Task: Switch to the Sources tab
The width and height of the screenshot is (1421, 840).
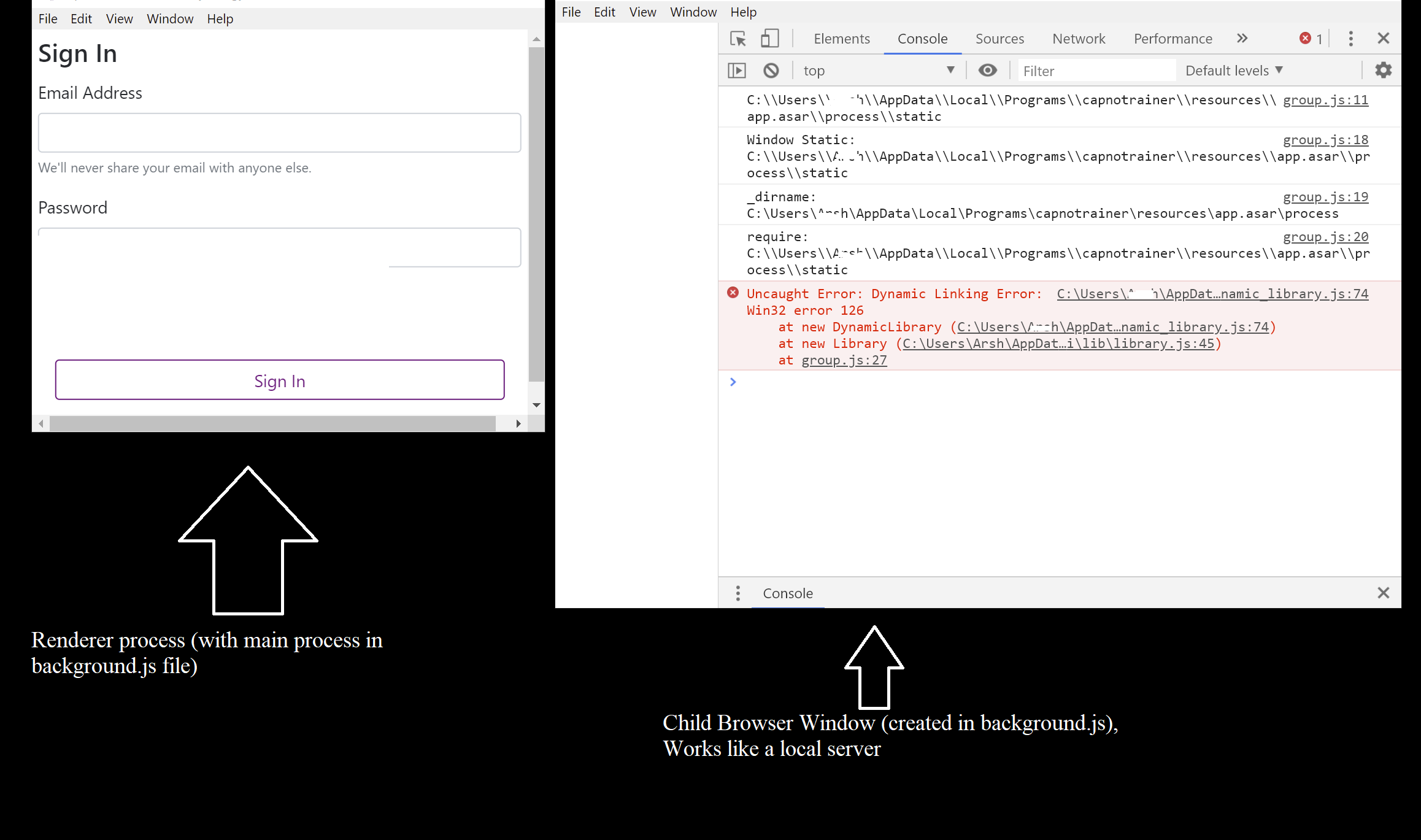Action: click(999, 38)
